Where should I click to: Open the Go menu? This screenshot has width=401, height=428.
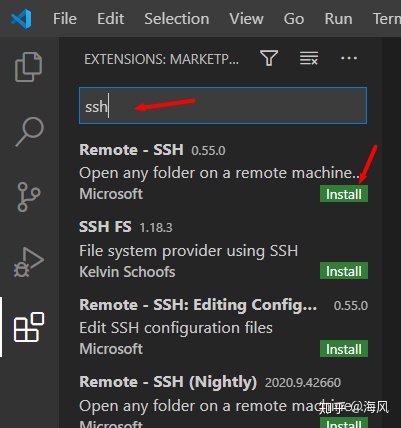click(294, 19)
